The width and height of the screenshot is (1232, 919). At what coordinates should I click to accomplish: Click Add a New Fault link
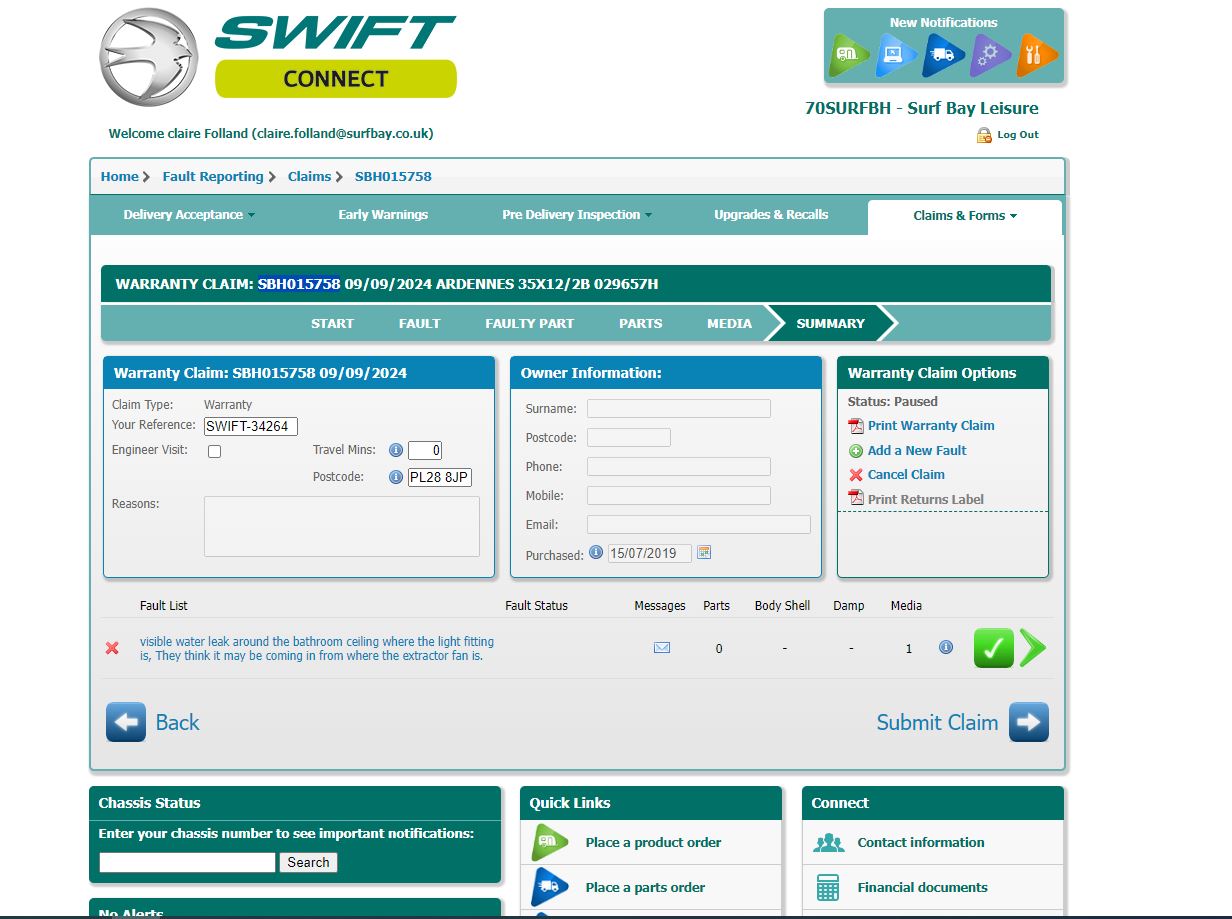pyautogui.click(x=917, y=451)
